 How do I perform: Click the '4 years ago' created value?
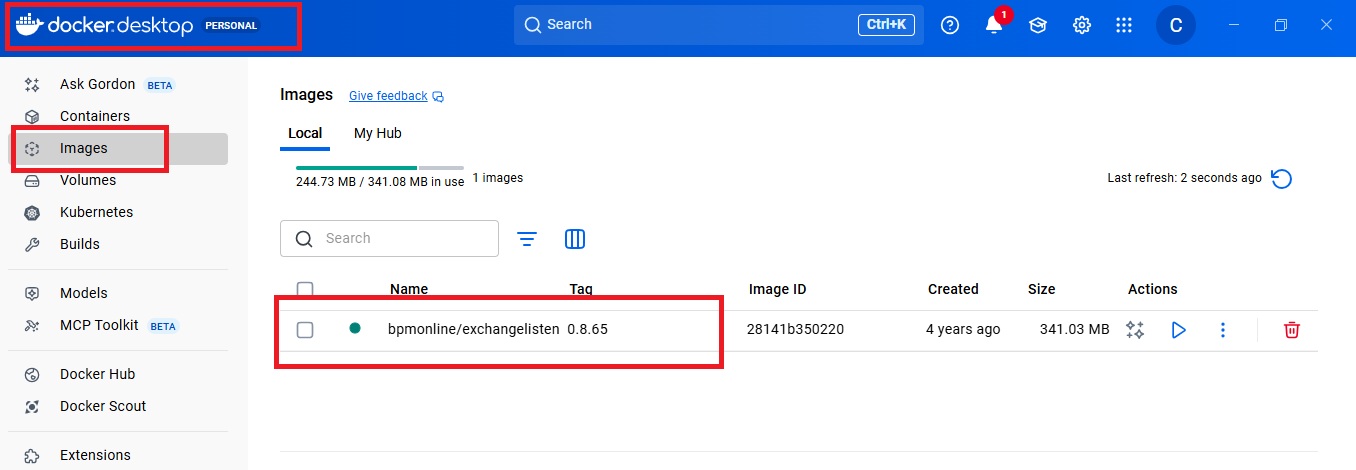coord(963,329)
